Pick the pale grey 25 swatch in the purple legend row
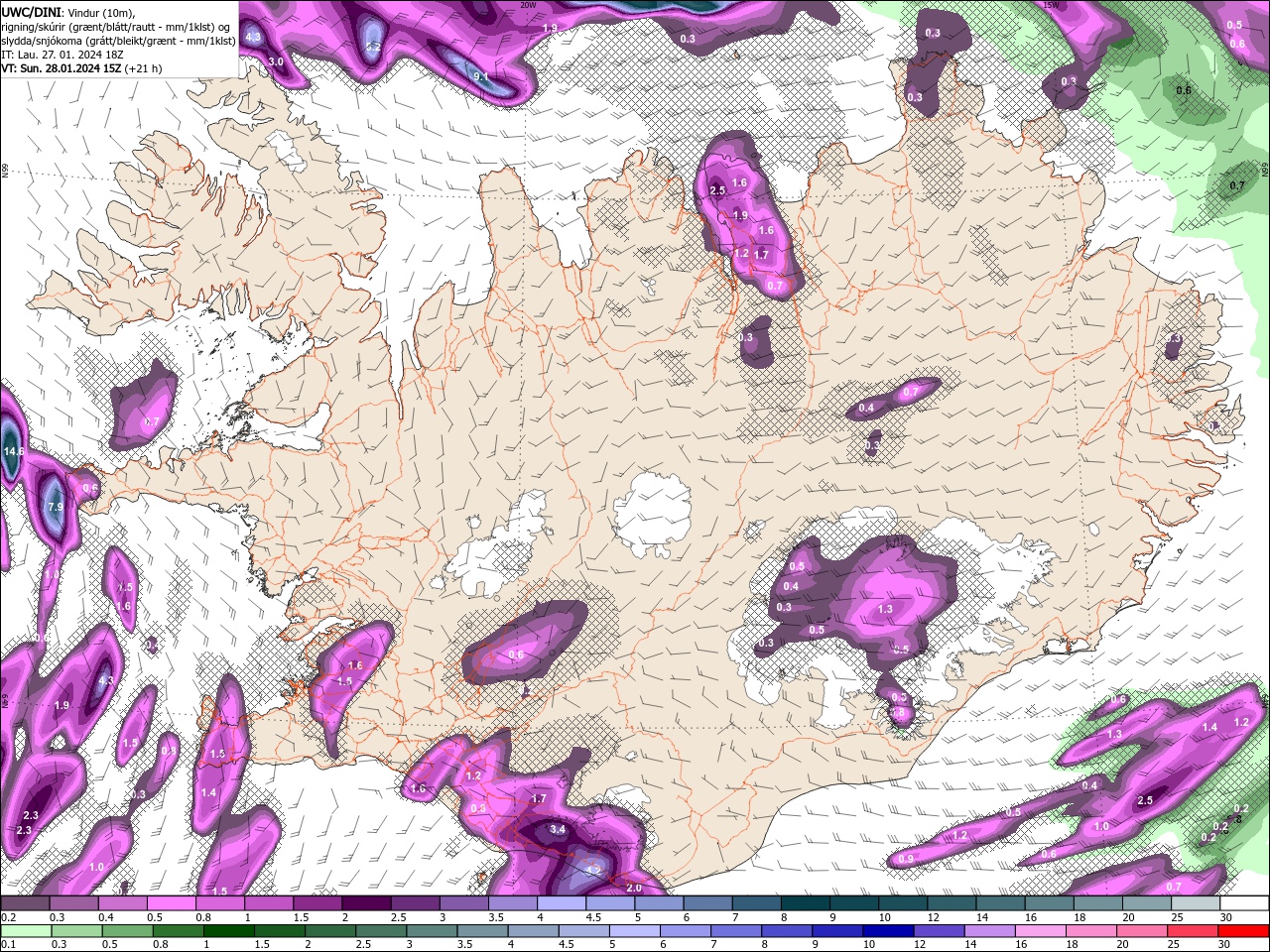1270x952 pixels. click(x=1197, y=903)
